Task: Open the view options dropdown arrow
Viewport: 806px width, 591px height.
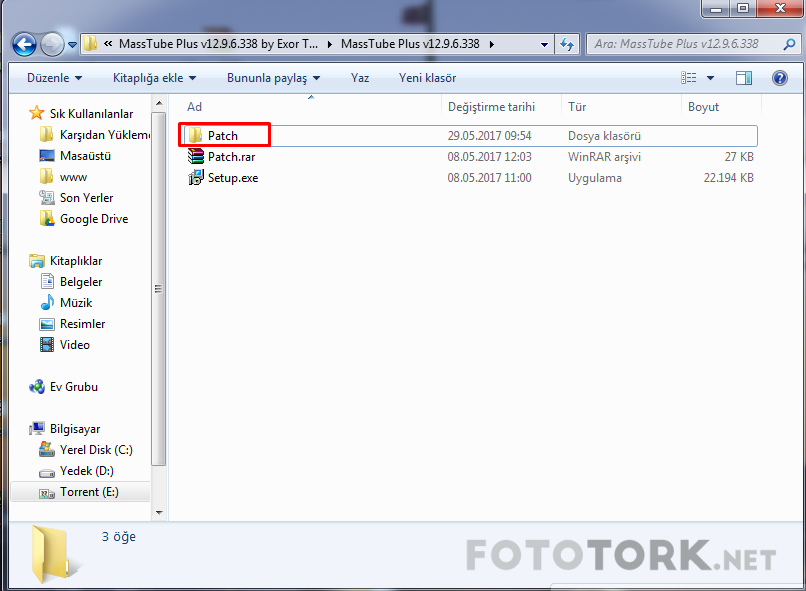Action: (x=710, y=78)
